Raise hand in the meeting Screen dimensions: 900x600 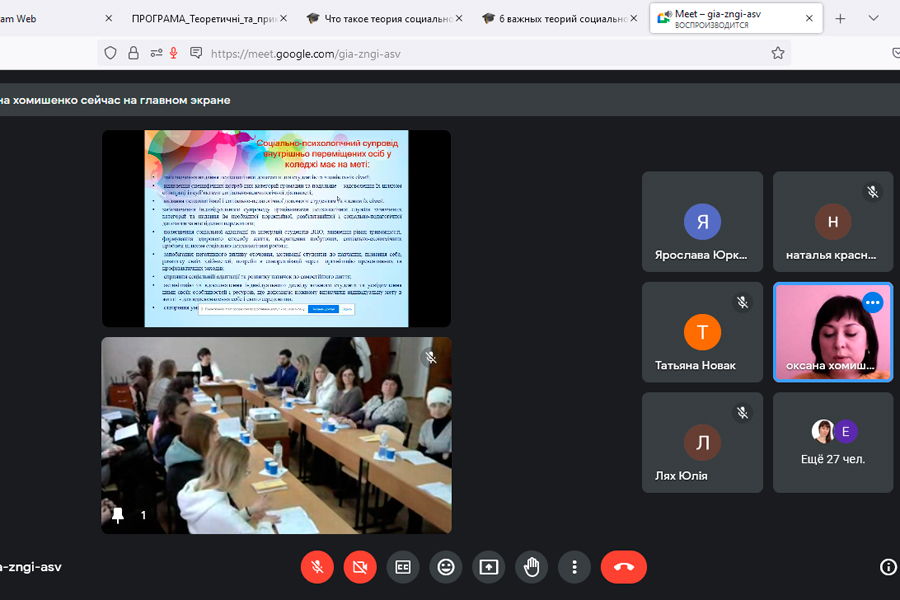click(x=532, y=567)
